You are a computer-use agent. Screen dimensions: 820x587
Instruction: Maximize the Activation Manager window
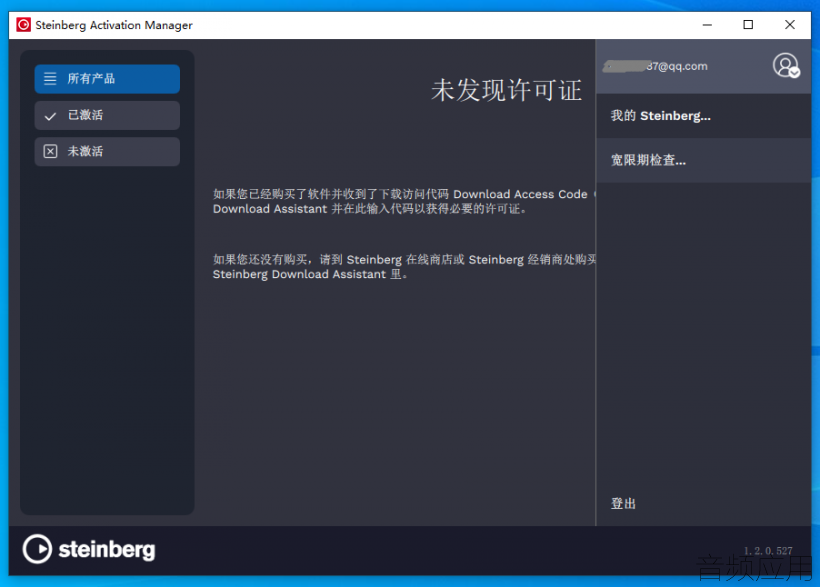pyautogui.click(x=748, y=25)
